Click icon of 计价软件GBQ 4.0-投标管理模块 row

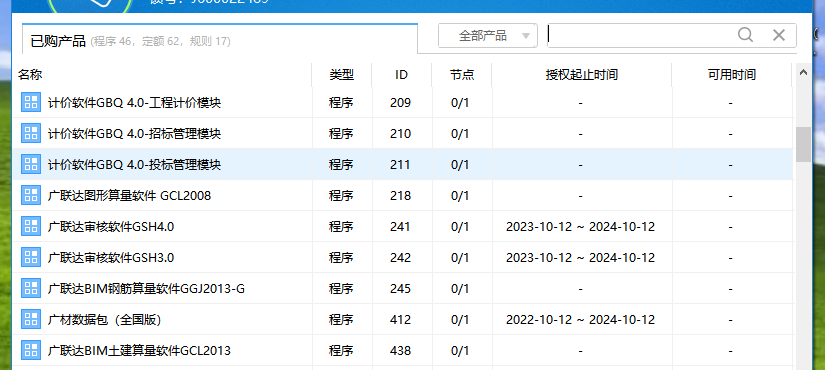(31, 164)
